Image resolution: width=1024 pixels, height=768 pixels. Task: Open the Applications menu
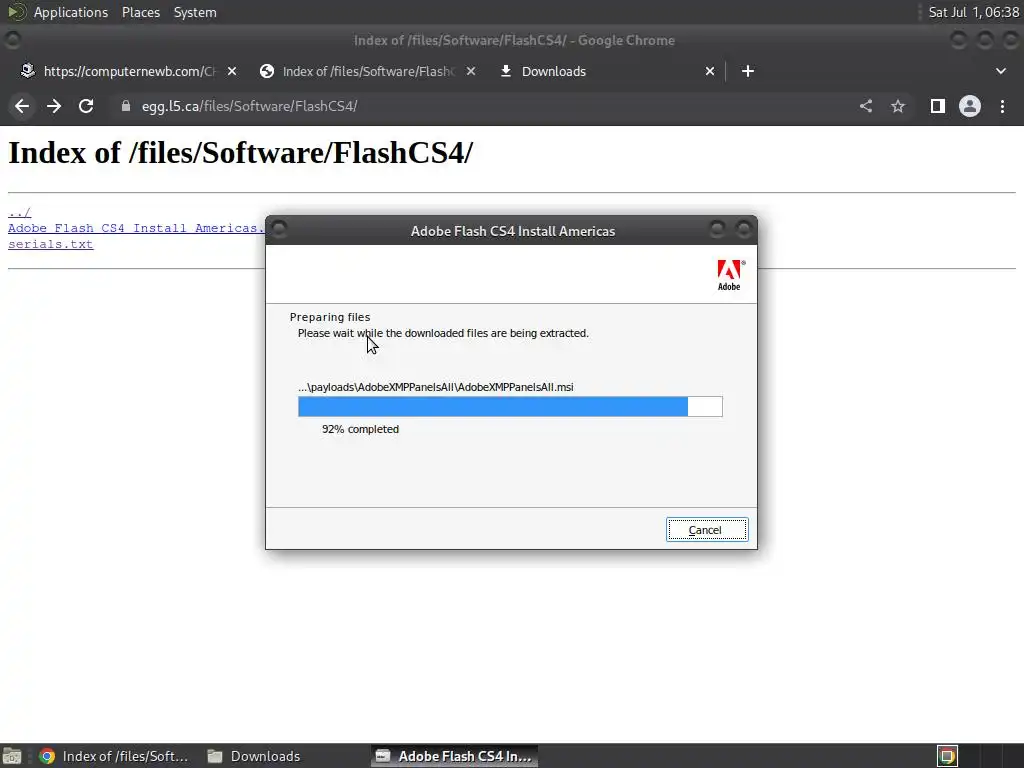[x=71, y=12]
